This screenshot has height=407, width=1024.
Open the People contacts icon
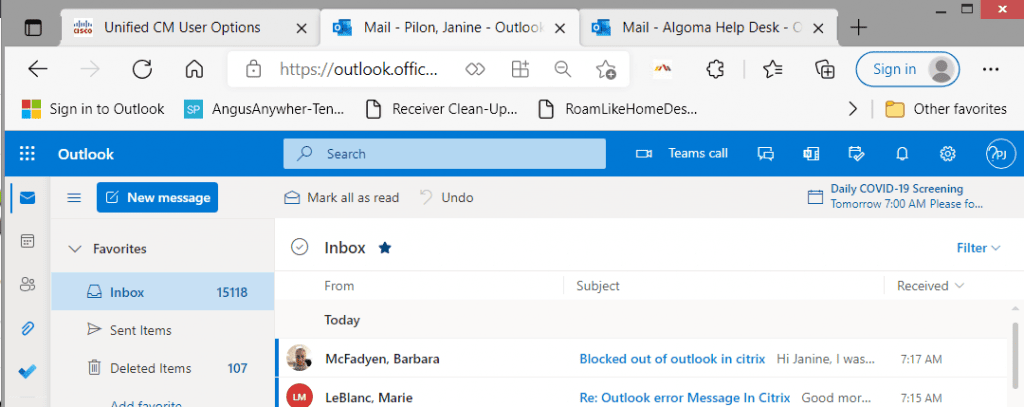click(27, 285)
